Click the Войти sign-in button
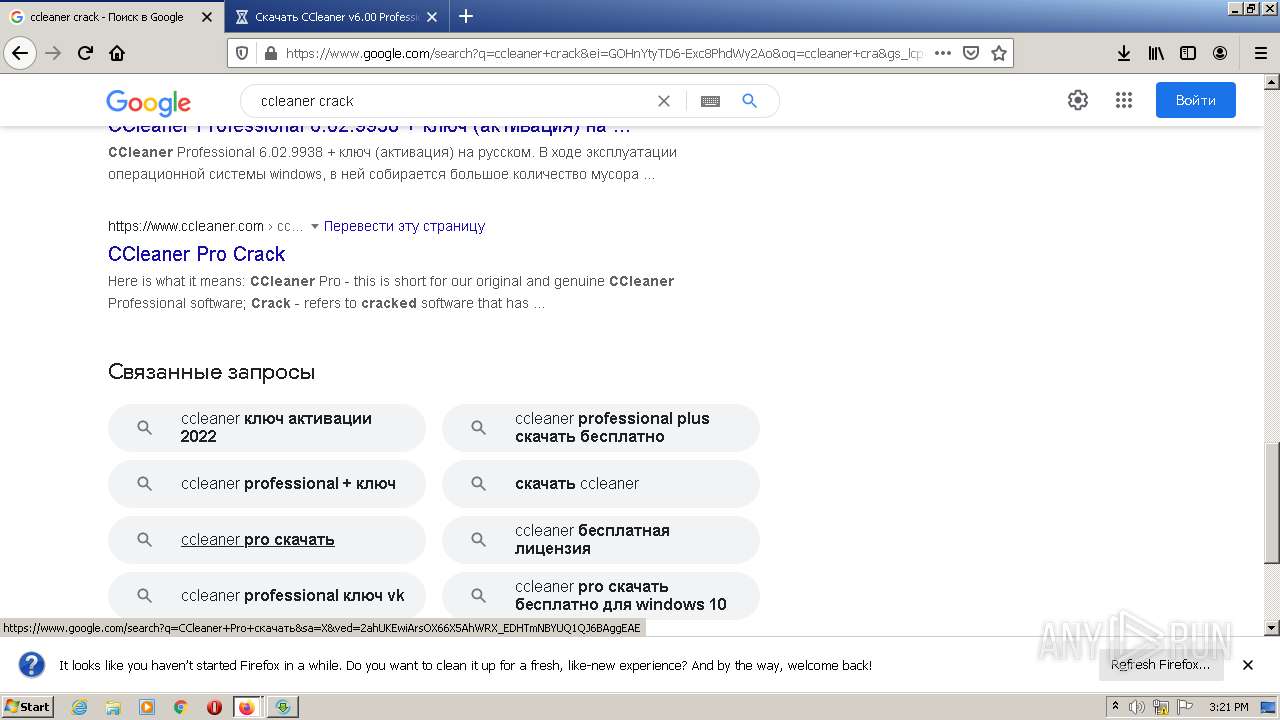Screen dimensions: 1280x720 click(x=1195, y=100)
